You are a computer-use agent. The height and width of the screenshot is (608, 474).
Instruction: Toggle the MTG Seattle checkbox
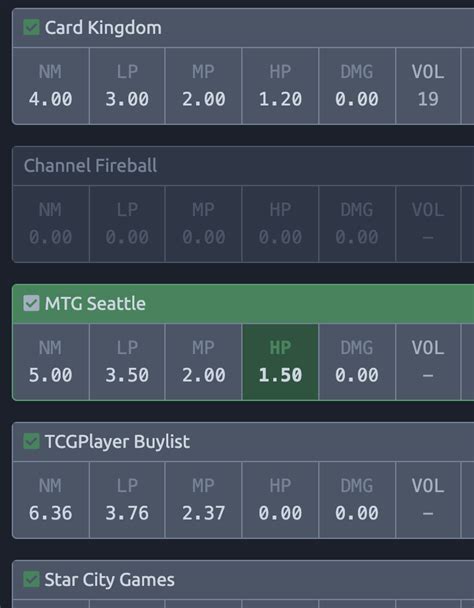[31, 303]
